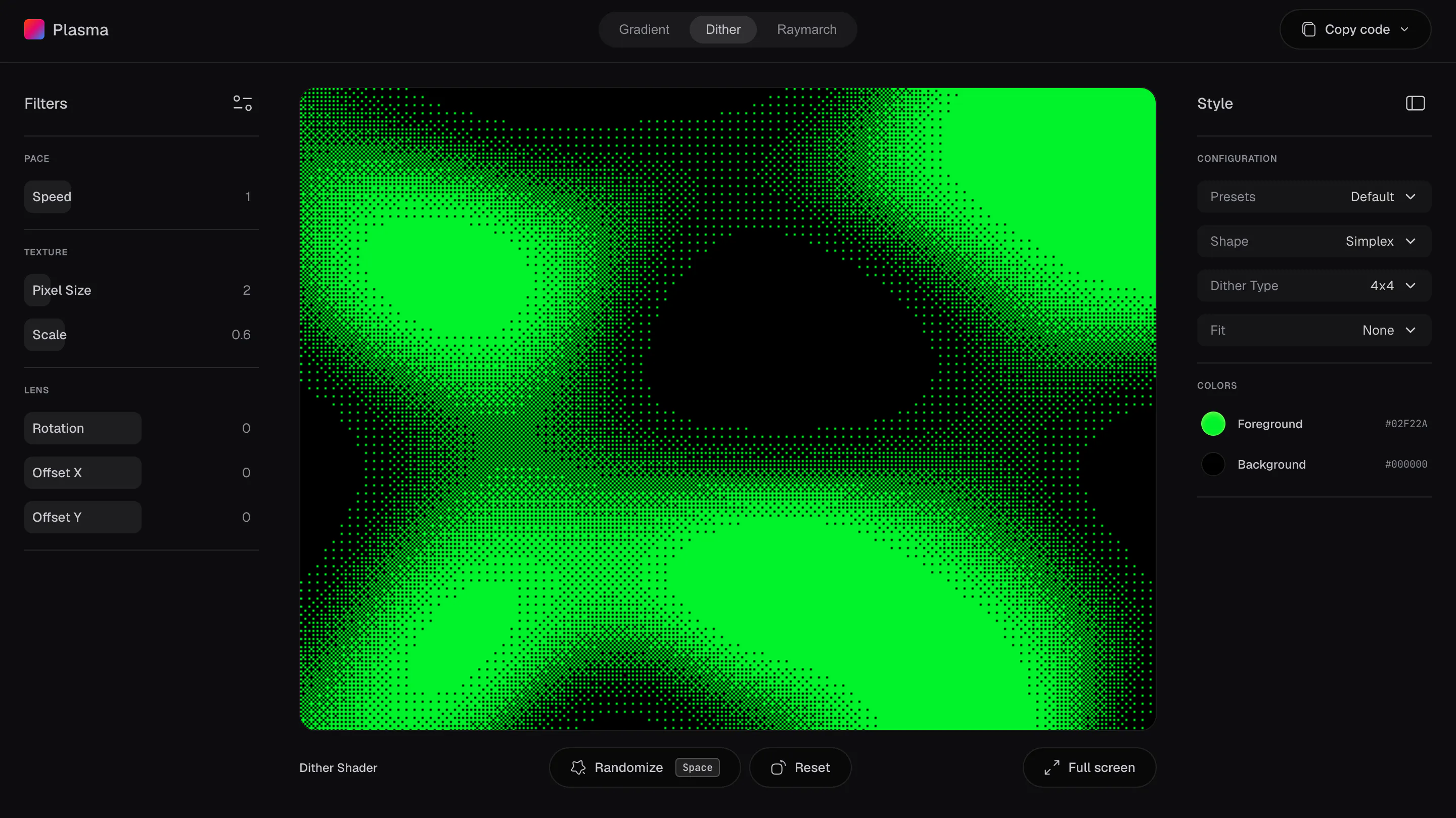
Task: Open the black Background color swatch
Action: 1213,464
